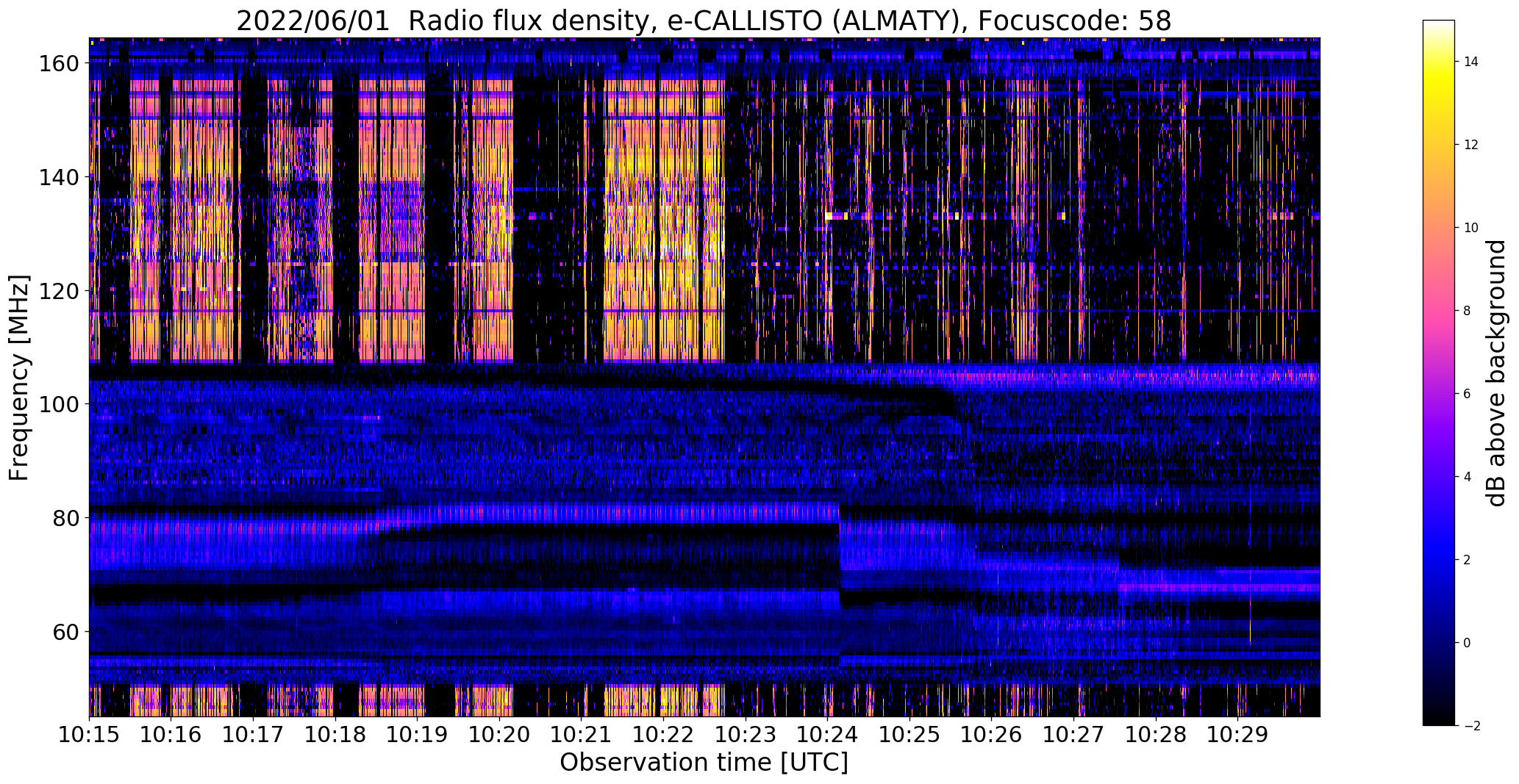Screen dimensions: 1519x784
Task: Click the 10:23 time tick label
Action: coord(746,735)
